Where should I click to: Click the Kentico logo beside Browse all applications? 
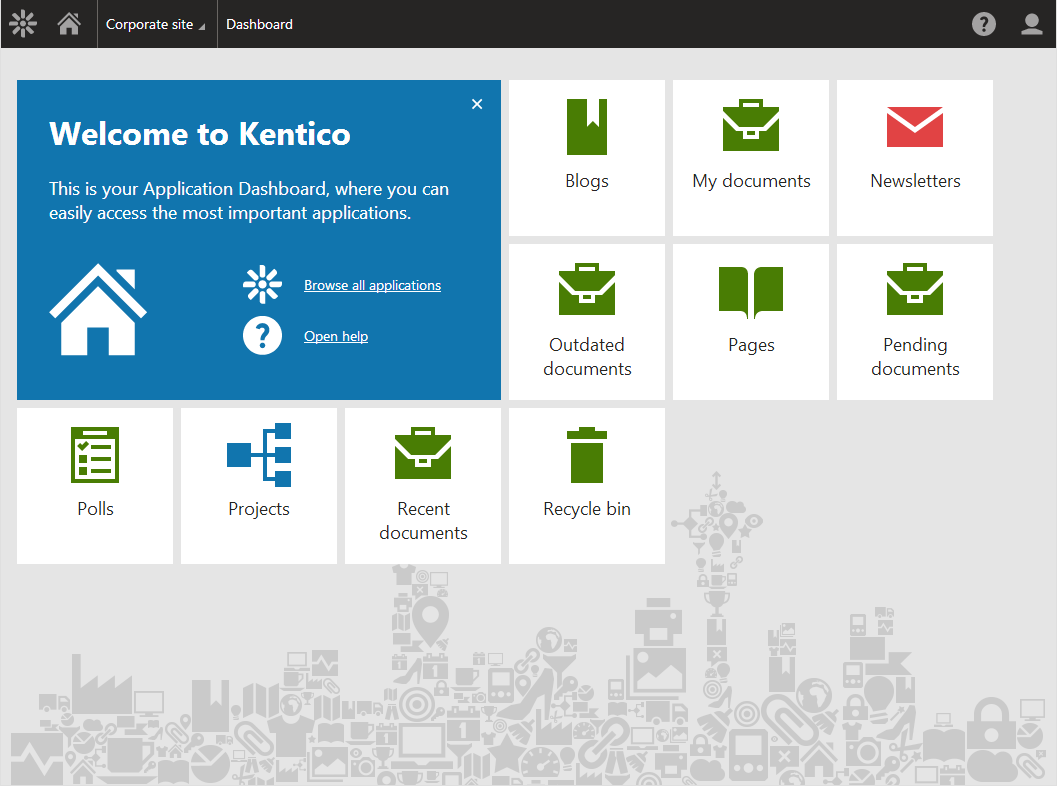[x=262, y=284]
